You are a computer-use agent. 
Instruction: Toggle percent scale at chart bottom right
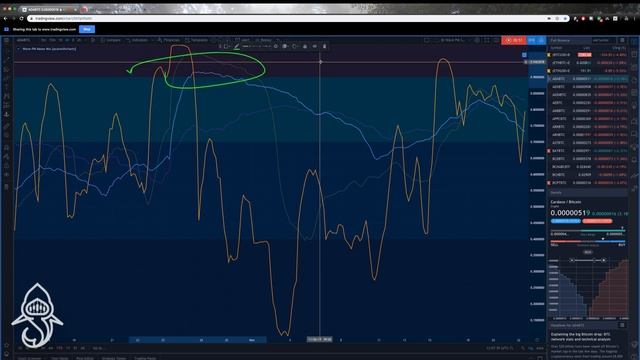point(523,348)
